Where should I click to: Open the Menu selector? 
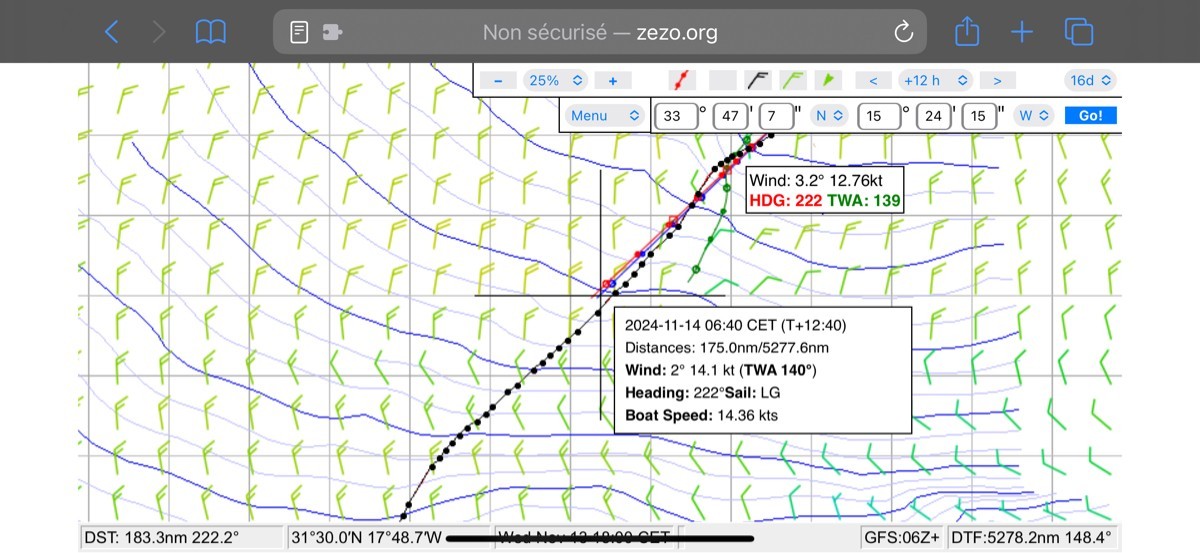(x=604, y=115)
